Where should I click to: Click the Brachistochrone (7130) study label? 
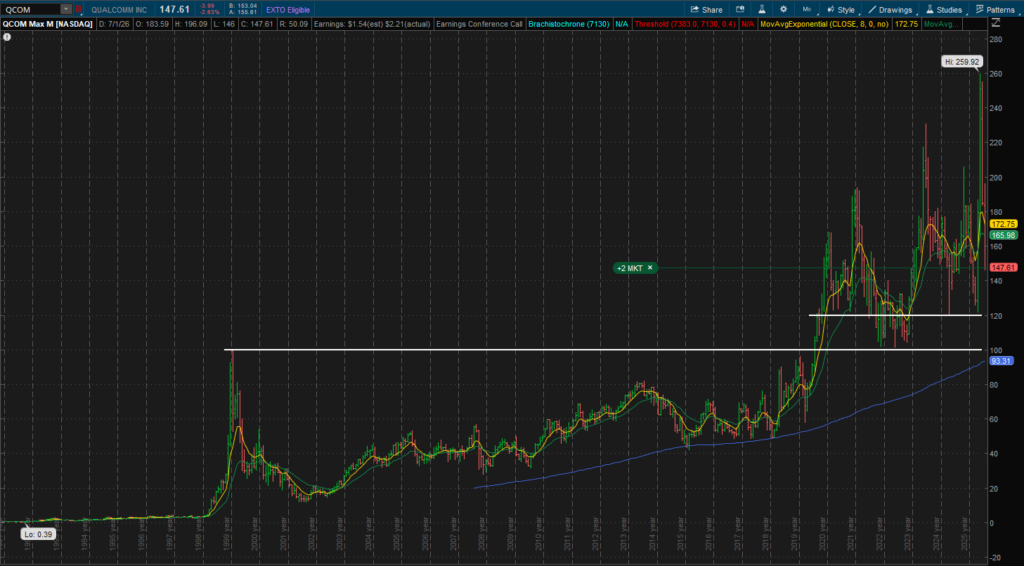(x=568, y=24)
